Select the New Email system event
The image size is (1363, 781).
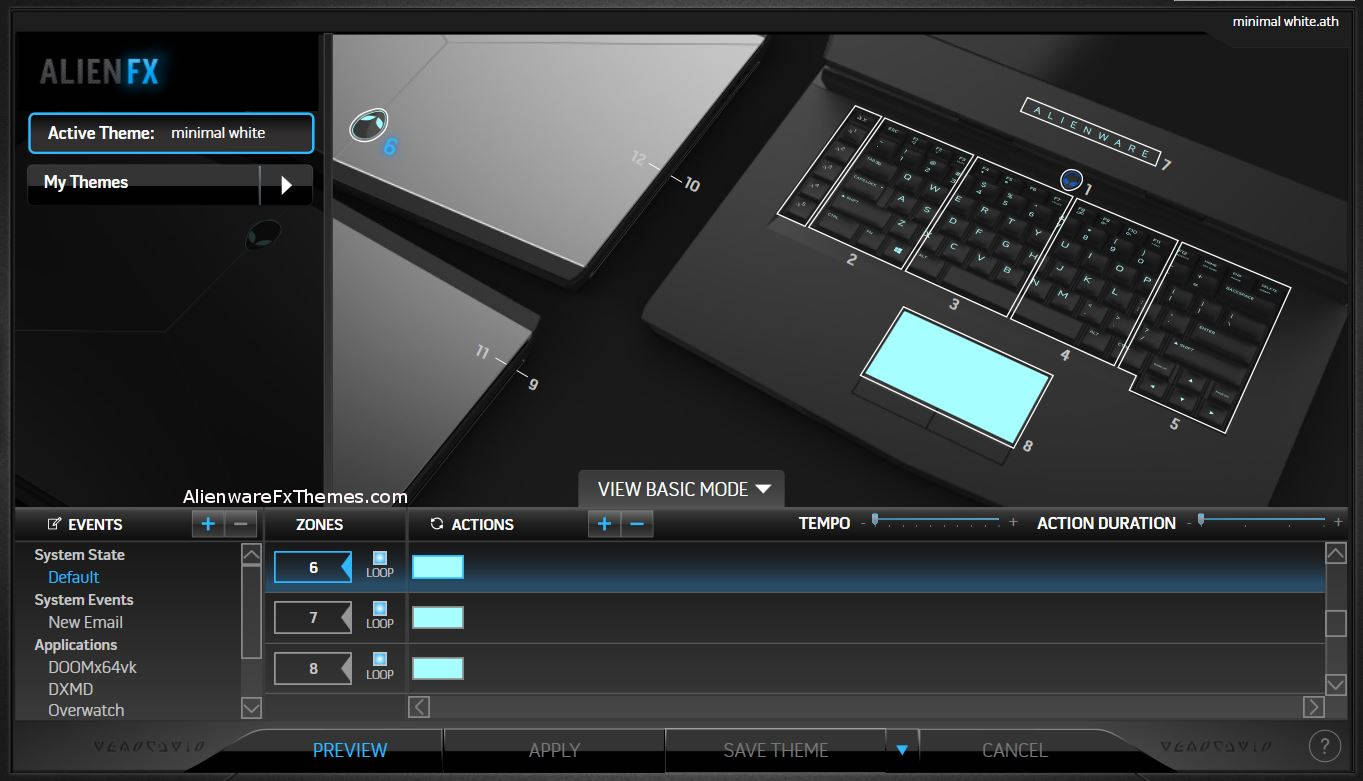tap(86, 622)
